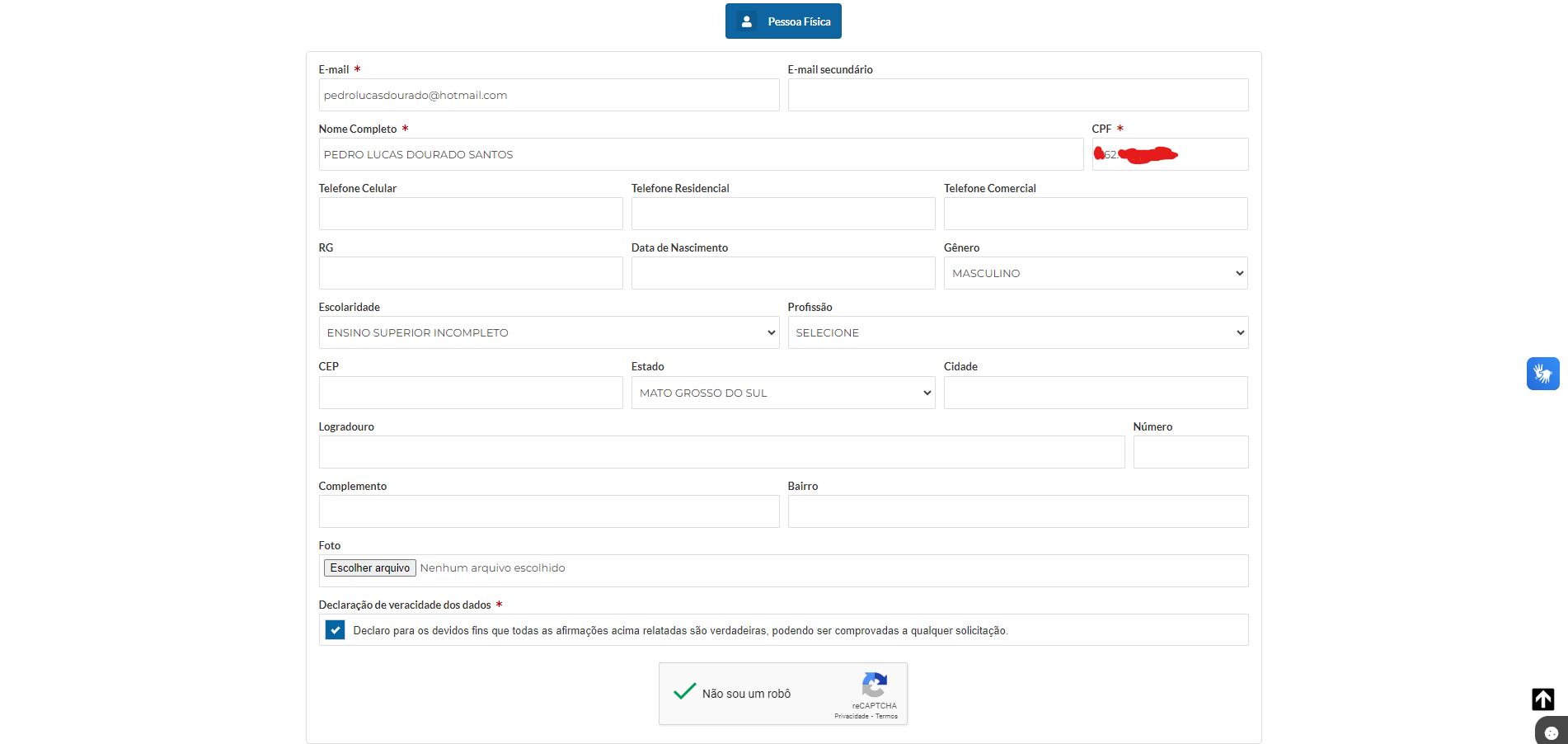Toggle the Declaração de veracidade checkbox
Screen dimensions: 1568x744
point(335,630)
